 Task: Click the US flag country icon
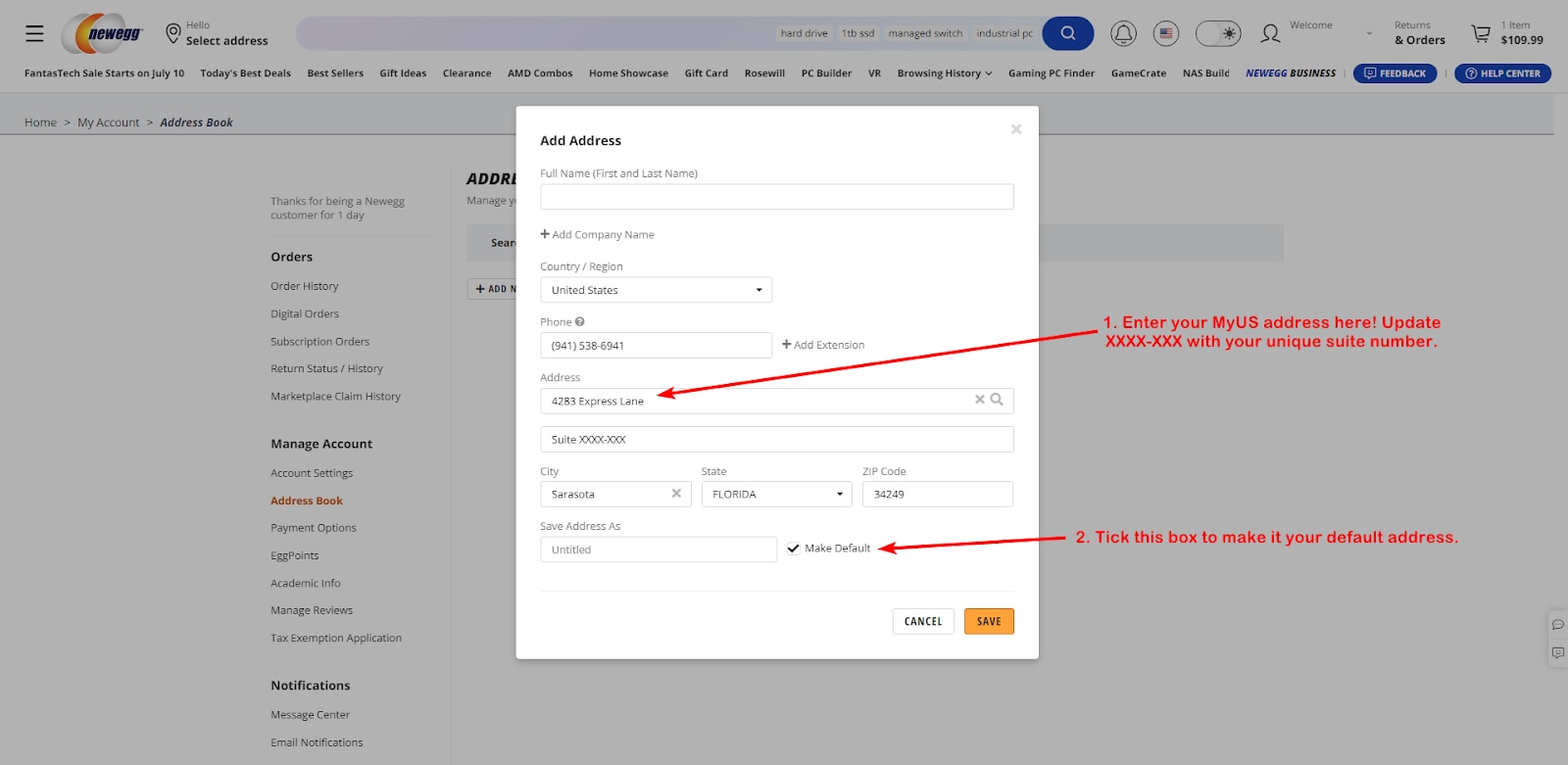click(1166, 33)
